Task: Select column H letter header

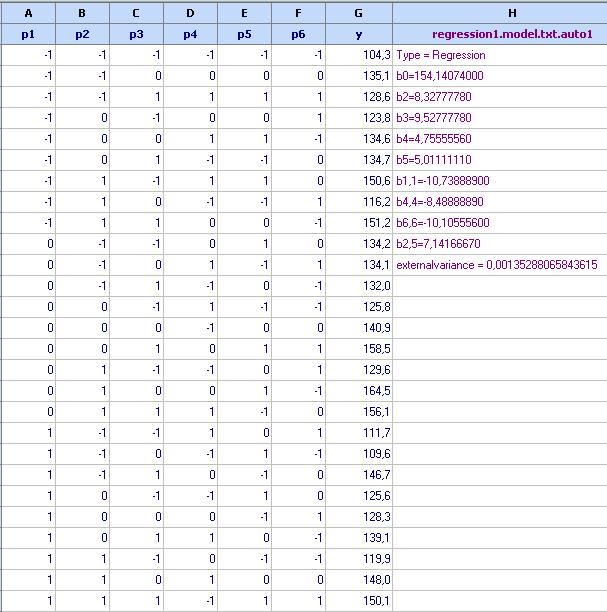Action: point(500,12)
